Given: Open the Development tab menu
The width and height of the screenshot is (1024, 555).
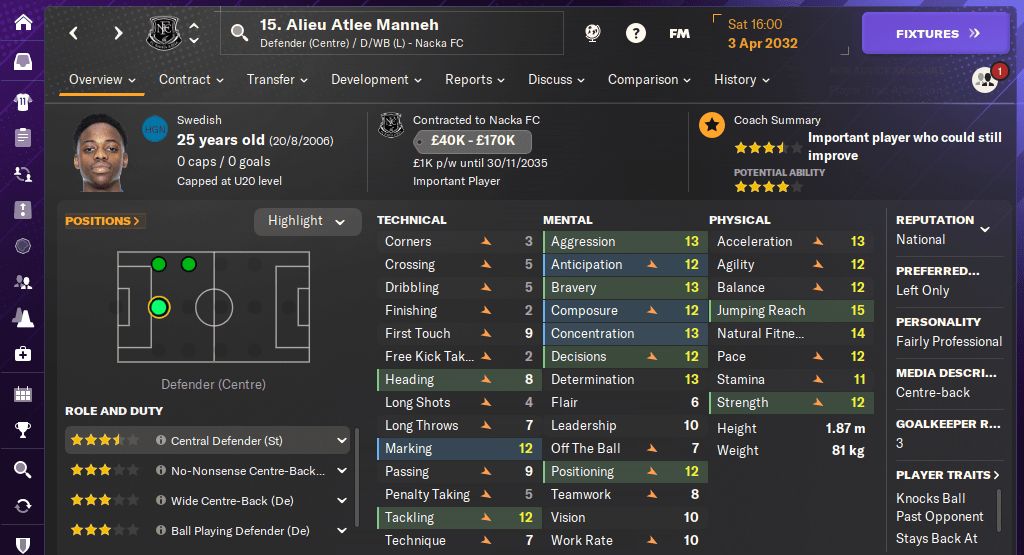Looking at the screenshot, I should pyautogui.click(x=375, y=80).
